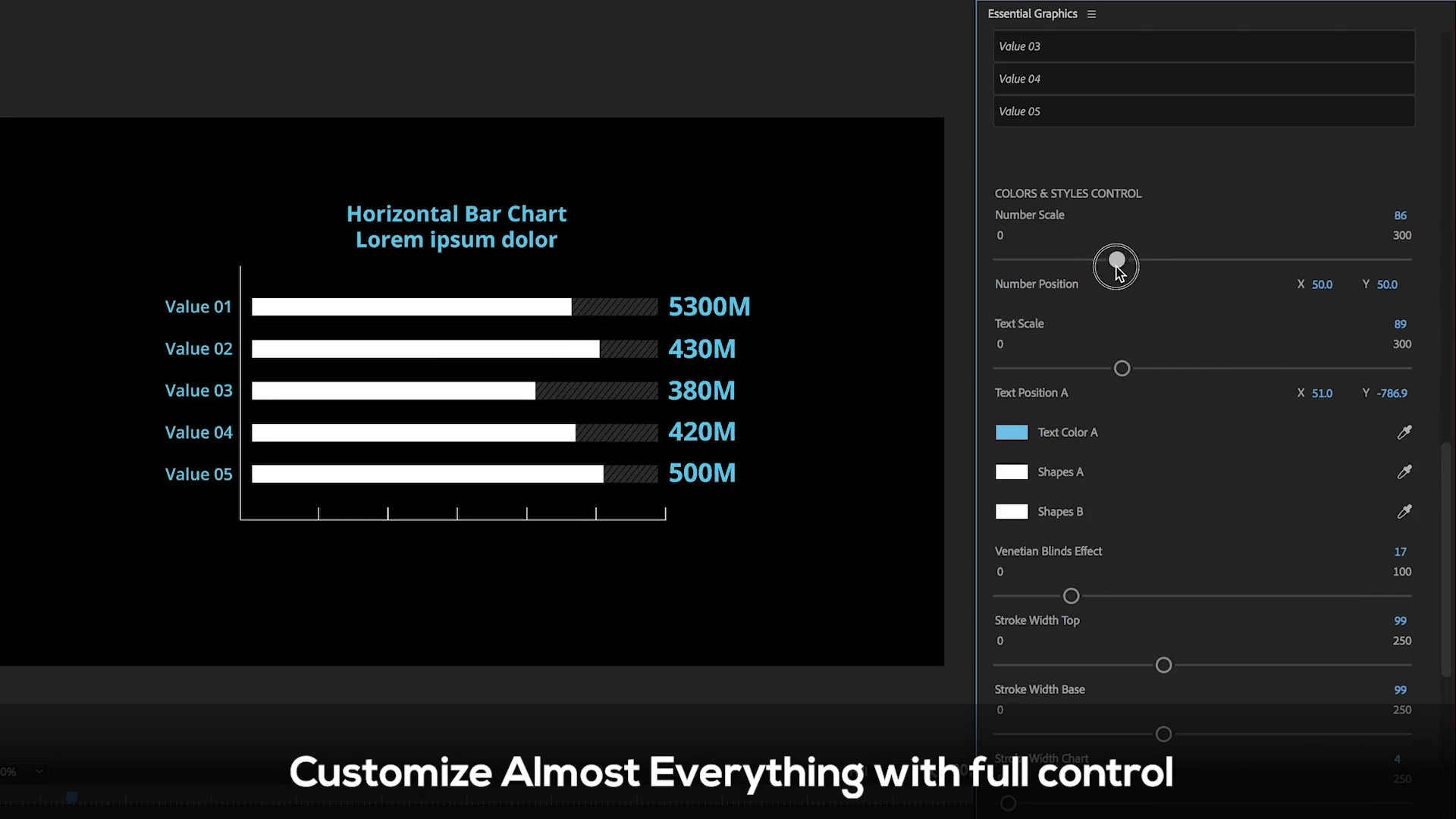Click the 380M number in the preview

[x=701, y=391]
